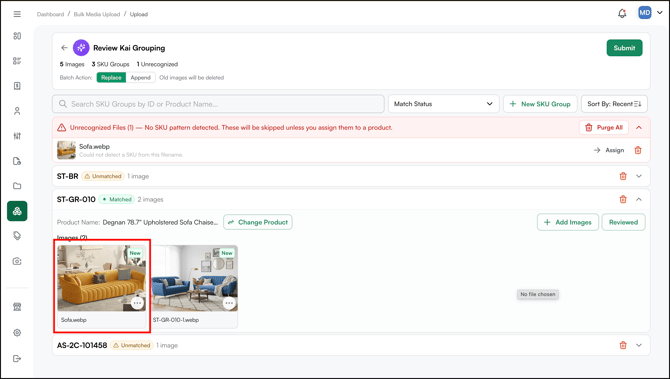Expand the AS-2C-101458 group
The width and height of the screenshot is (670, 379).
click(x=639, y=345)
